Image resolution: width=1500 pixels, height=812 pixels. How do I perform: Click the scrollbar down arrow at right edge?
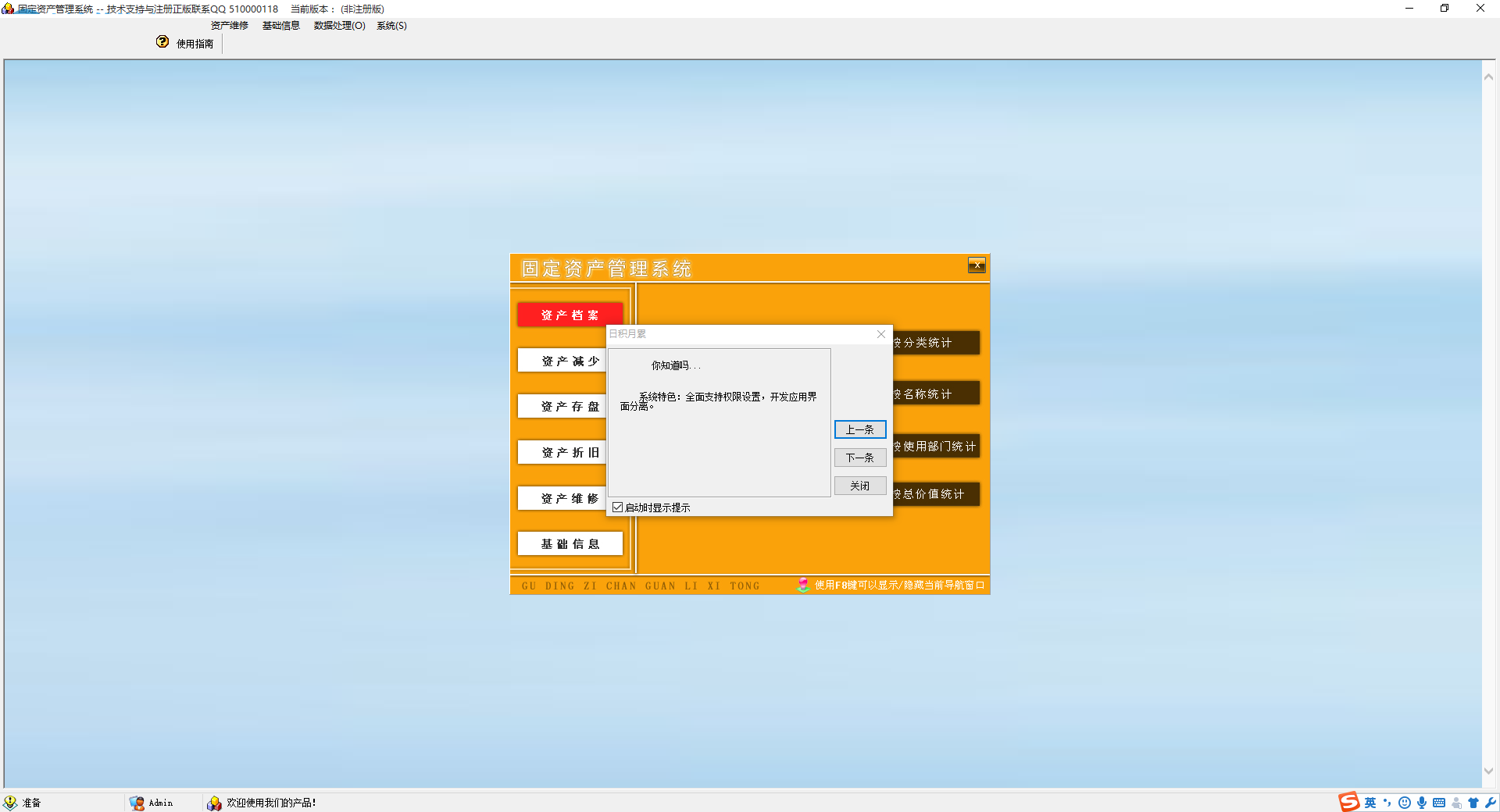tap(1488, 771)
